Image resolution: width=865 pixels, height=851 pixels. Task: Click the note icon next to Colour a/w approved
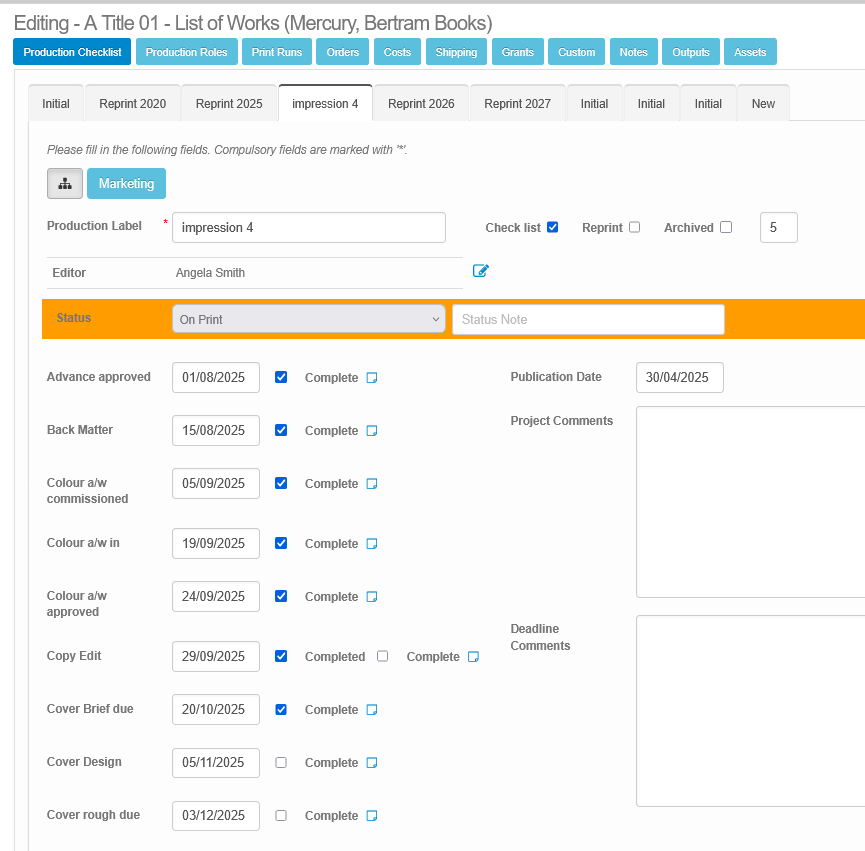coord(371,596)
